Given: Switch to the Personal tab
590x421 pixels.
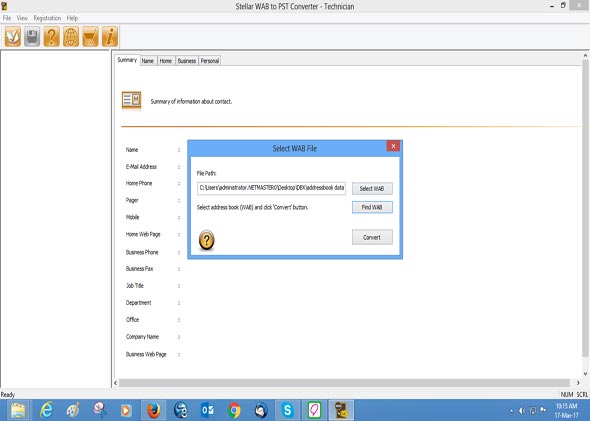Looking at the screenshot, I should coord(210,61).
